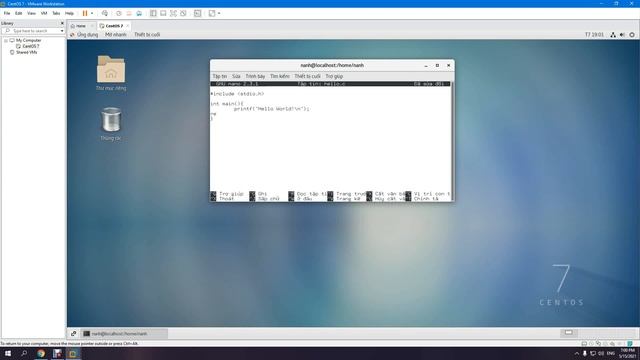
Task: Minimize the terminal window
Action: [426, 65]
